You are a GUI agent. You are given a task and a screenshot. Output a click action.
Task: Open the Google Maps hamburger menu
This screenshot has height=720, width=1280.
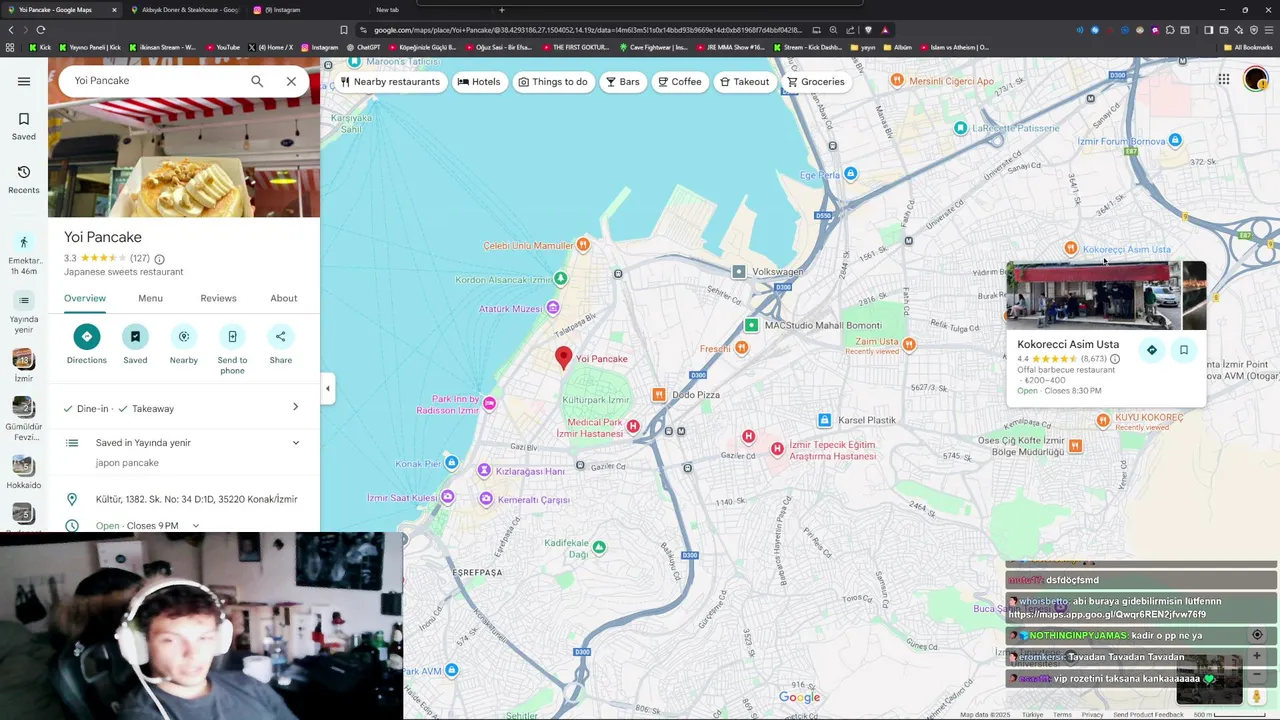point(24,81)
